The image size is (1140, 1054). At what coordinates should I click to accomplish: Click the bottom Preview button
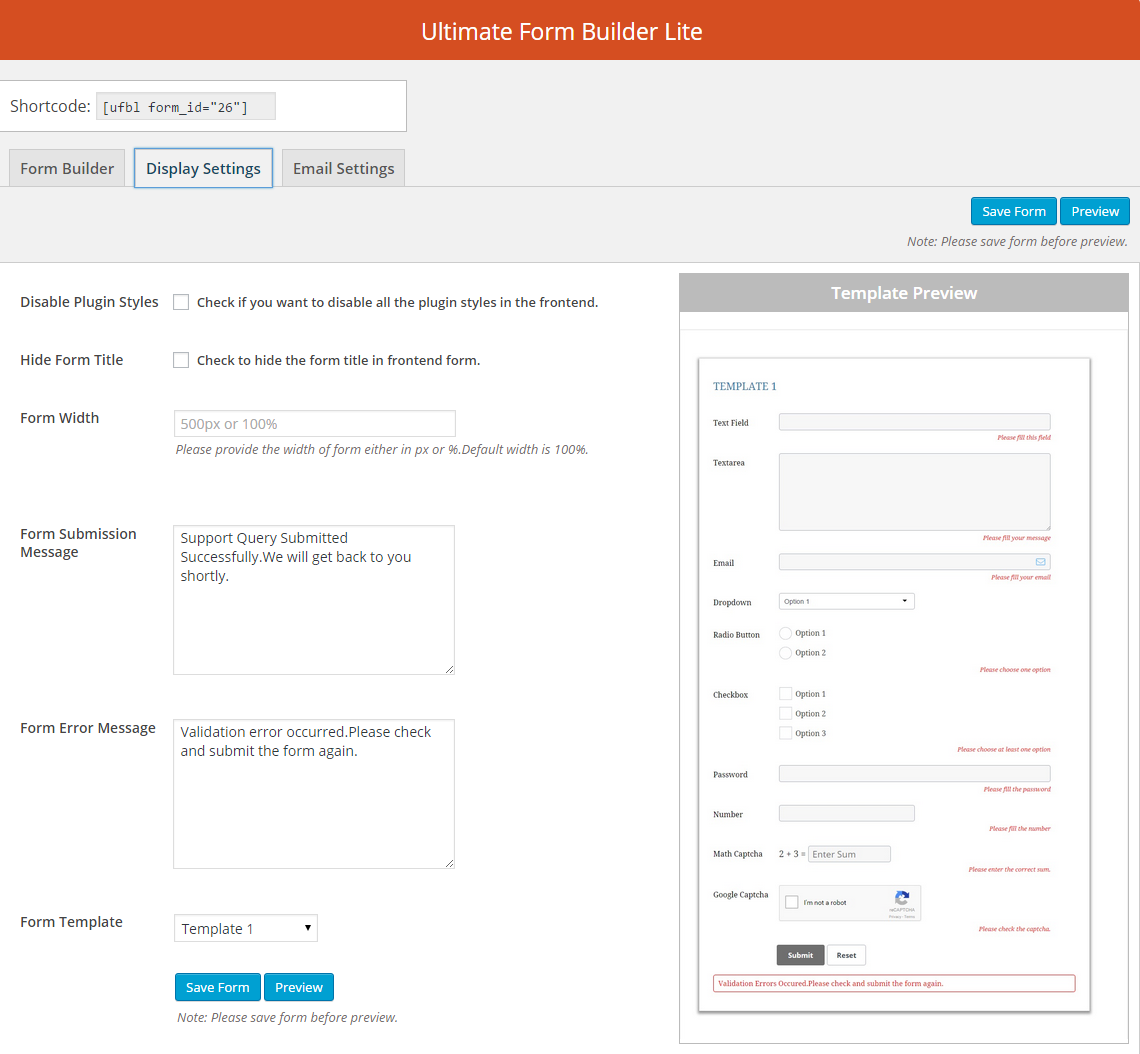click(x=299, y=987)
